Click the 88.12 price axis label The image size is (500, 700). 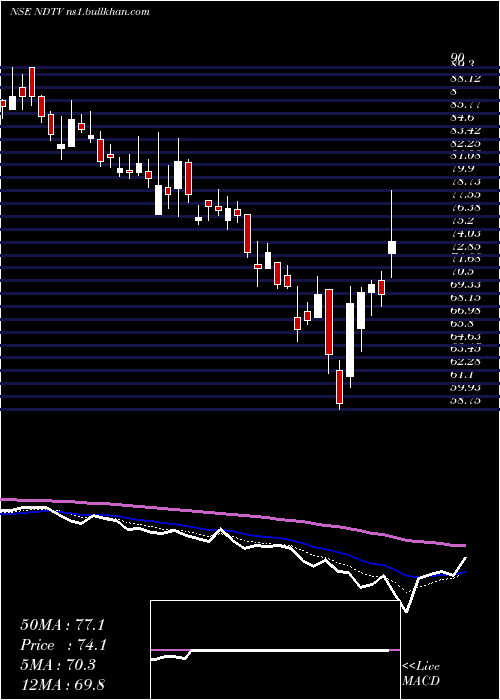pos(465,79)
